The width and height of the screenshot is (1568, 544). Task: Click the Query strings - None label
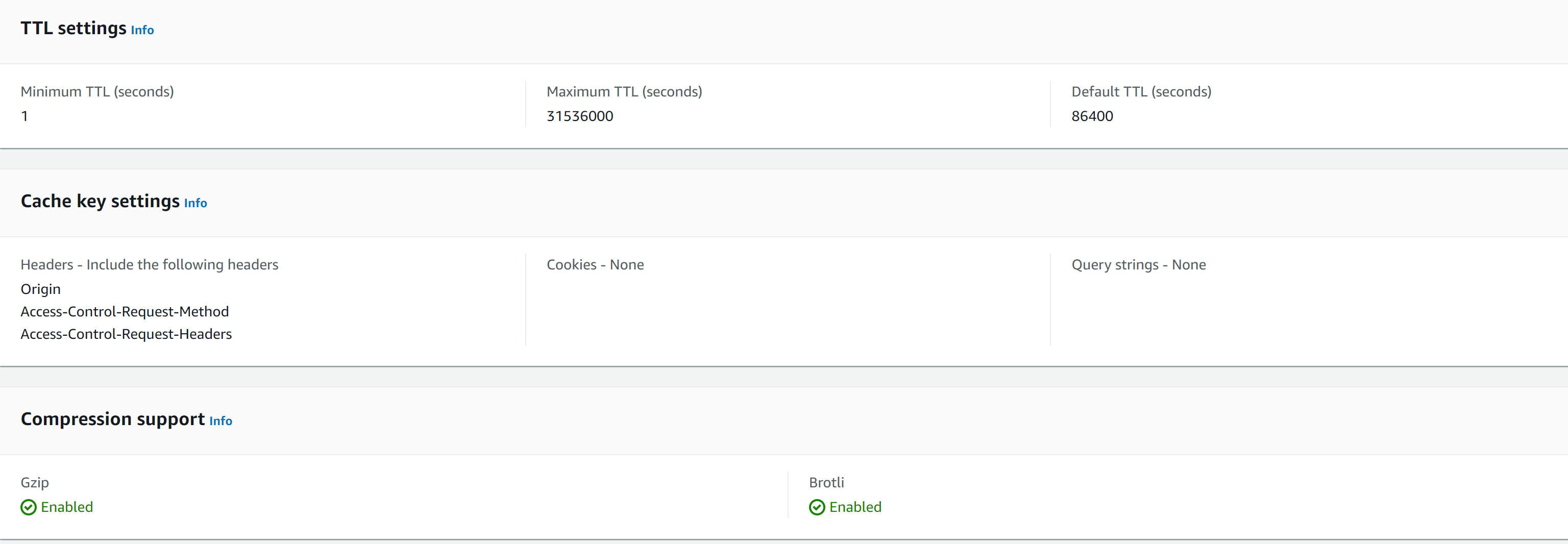[1138, 264]
